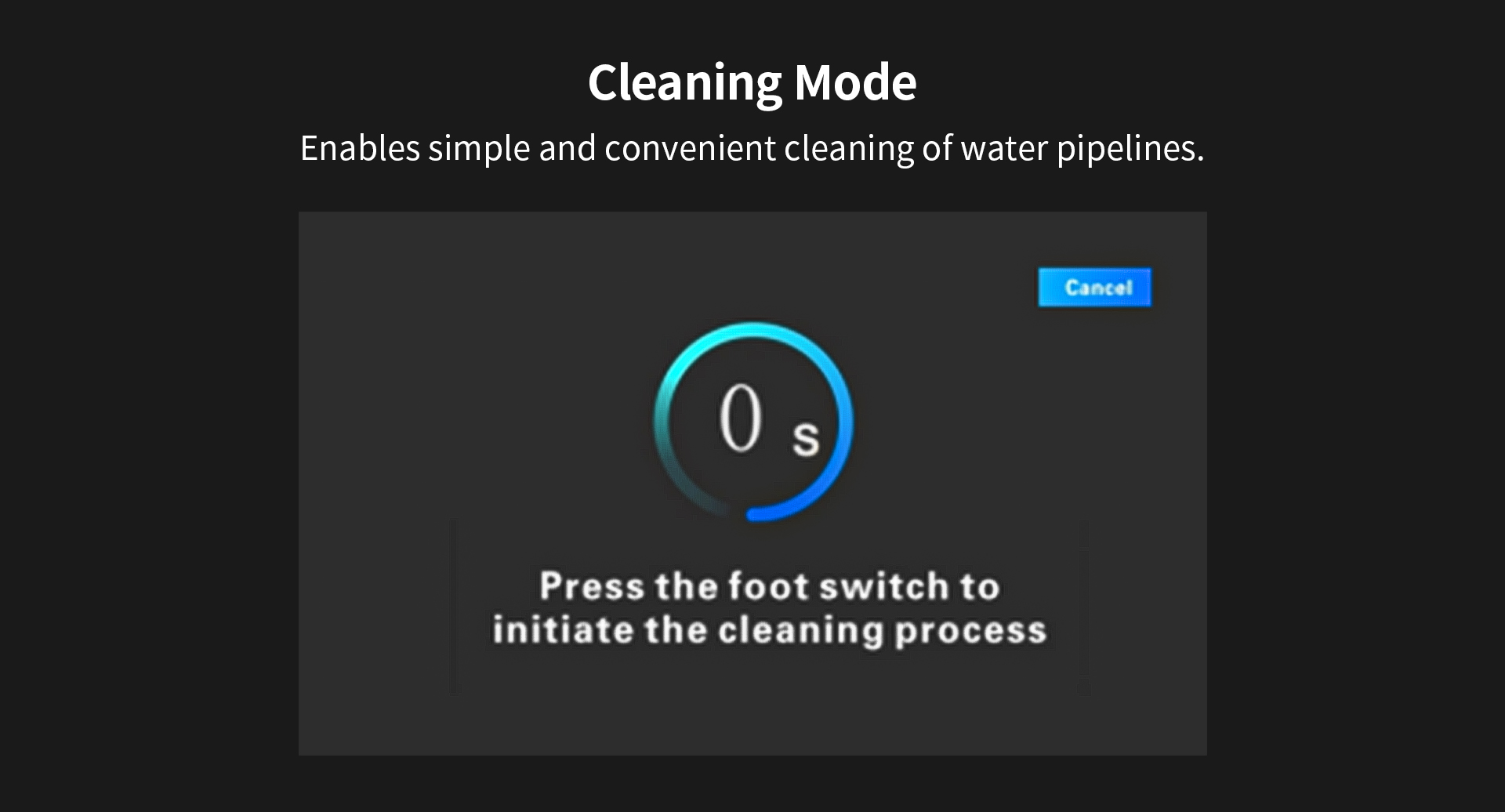Image resolution: width=1505 pixels, height=812 pixels.
Task: Click the word 'pipelines' in the subtitle
Action: pyautogui.click(x=1130, y=148)
